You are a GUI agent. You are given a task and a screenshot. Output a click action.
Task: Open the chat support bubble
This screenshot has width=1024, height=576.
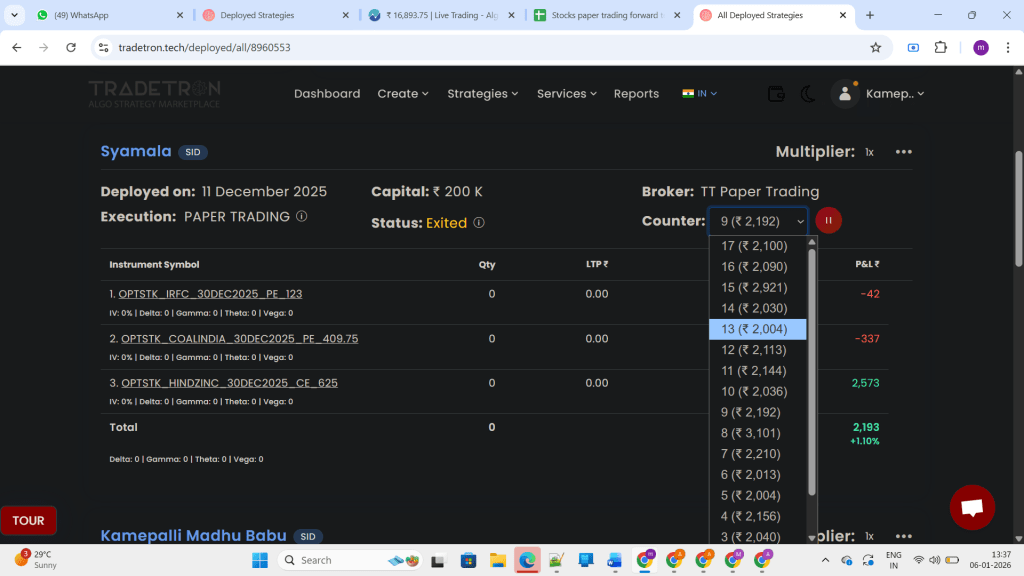click(x=971, y=507)
